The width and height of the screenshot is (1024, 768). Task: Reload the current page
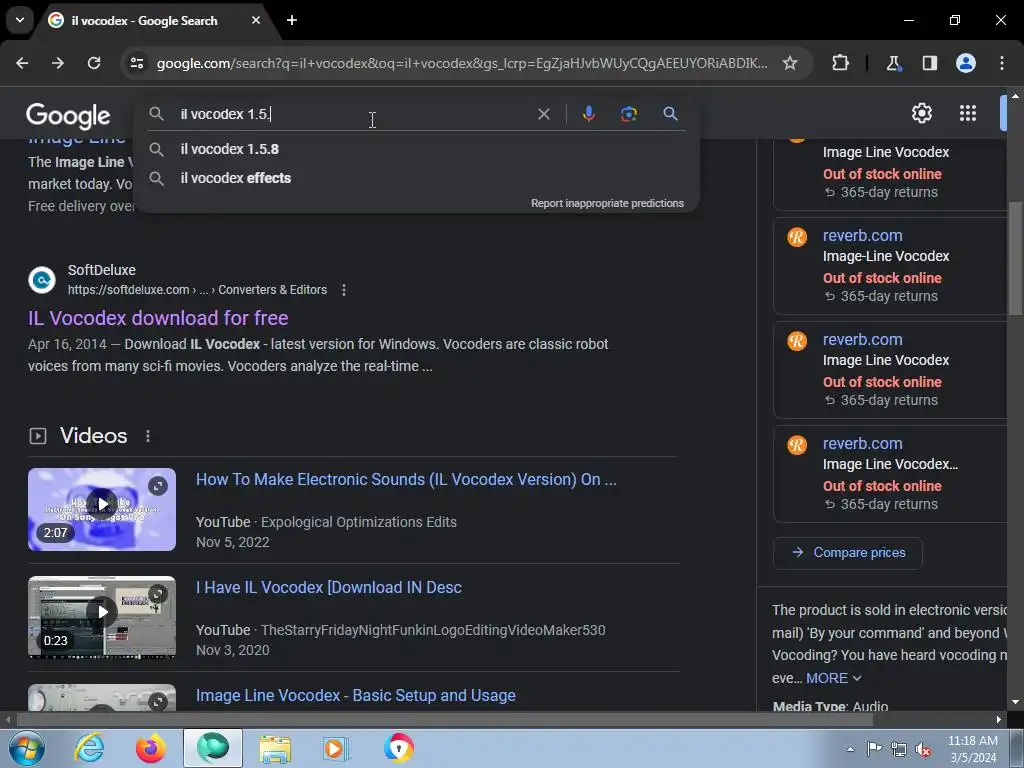click(x=94, y=63)
